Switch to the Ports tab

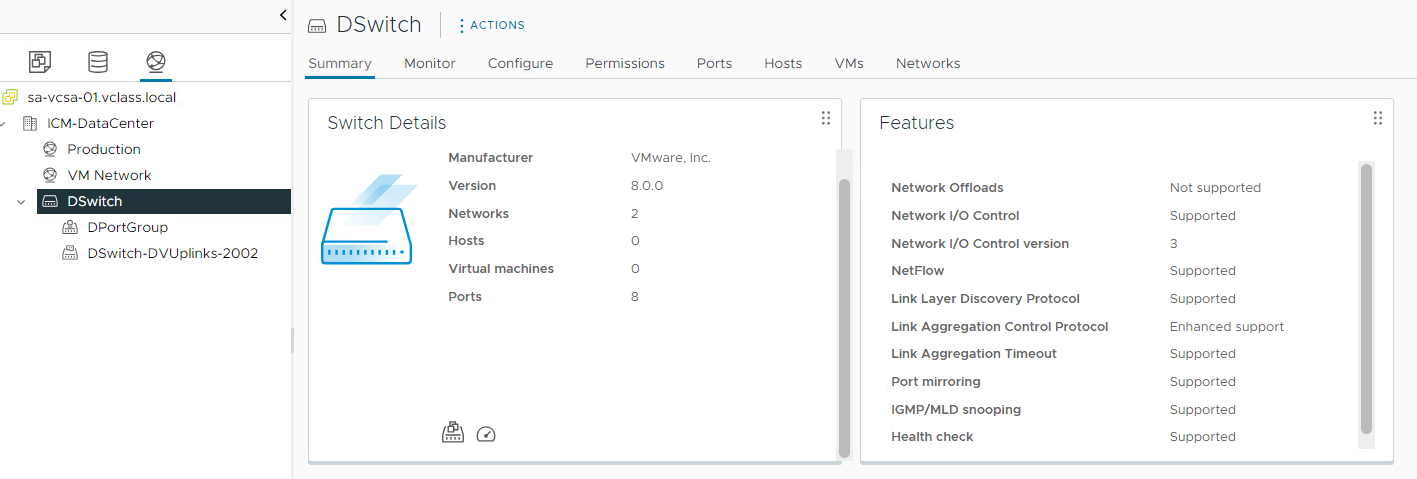[714, 63]
